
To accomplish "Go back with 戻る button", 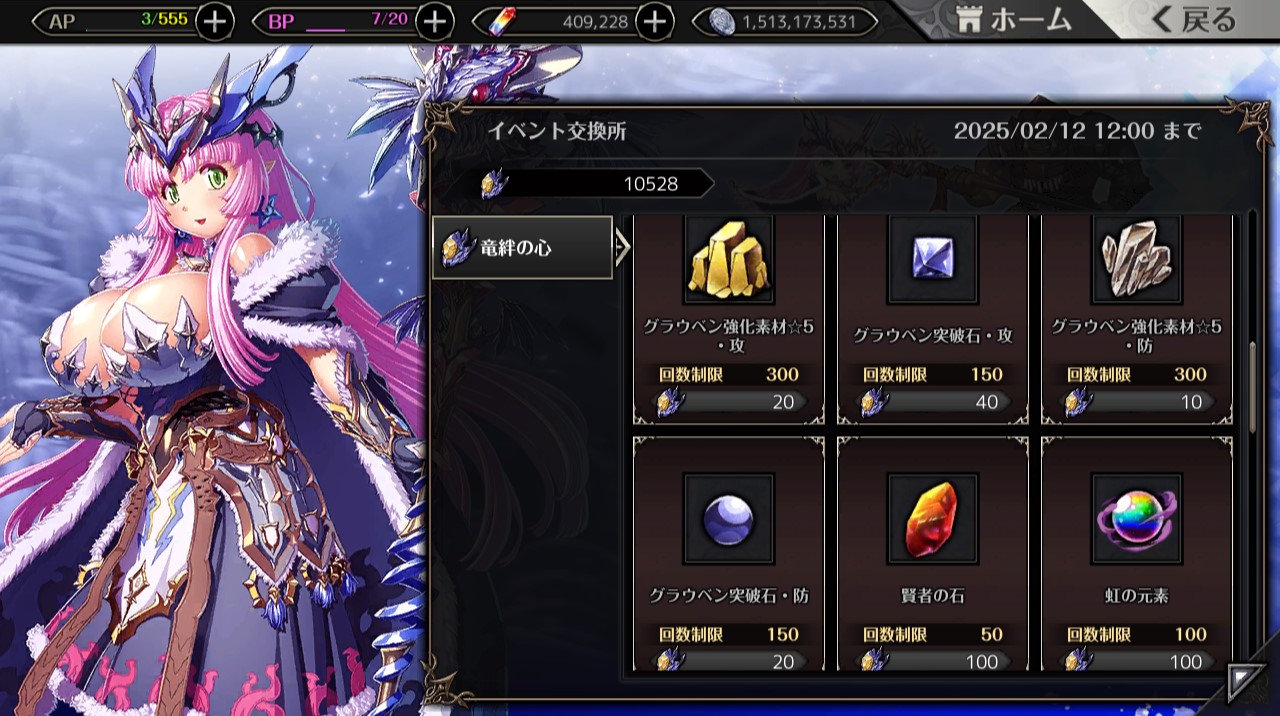I will (1194, 19).
